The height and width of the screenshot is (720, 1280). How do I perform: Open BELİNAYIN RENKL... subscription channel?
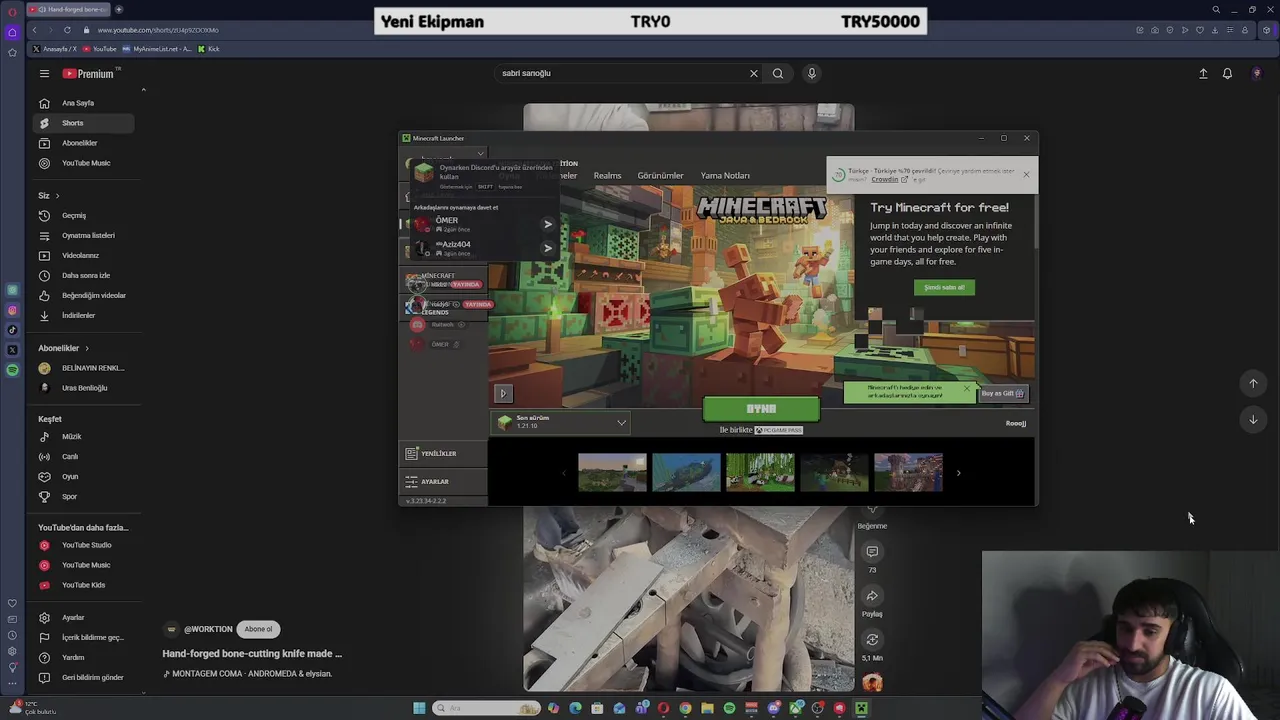pos(84,368)
